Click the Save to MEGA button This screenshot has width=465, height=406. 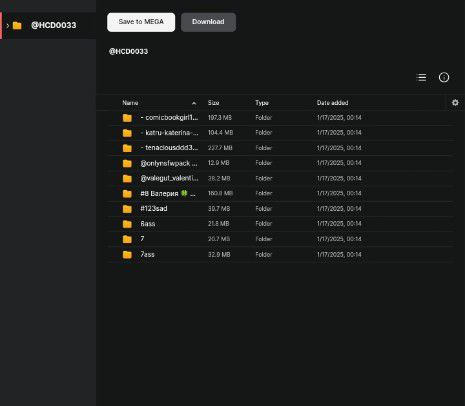[x=141, y=22]
